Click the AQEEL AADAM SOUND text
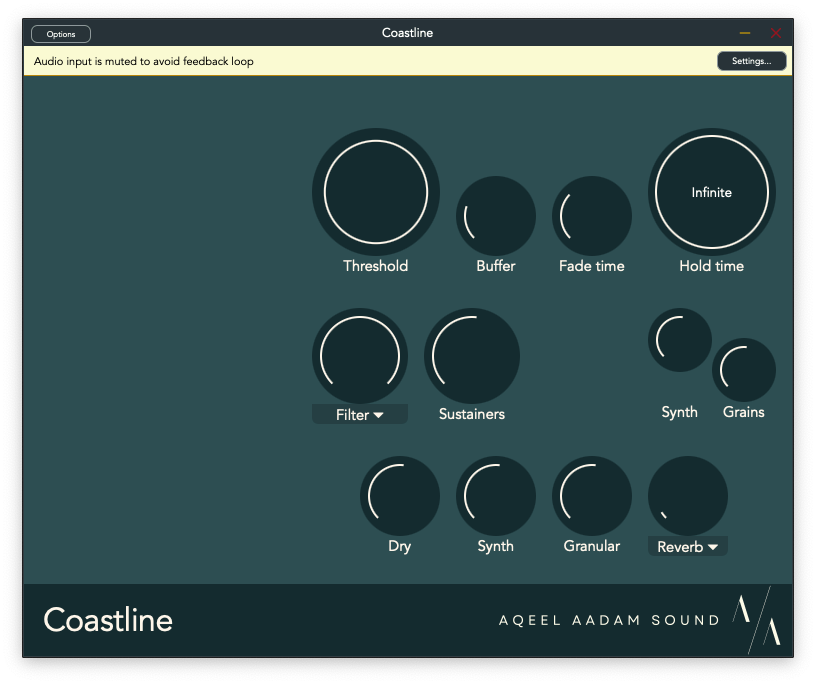 [x=609, y=620]
